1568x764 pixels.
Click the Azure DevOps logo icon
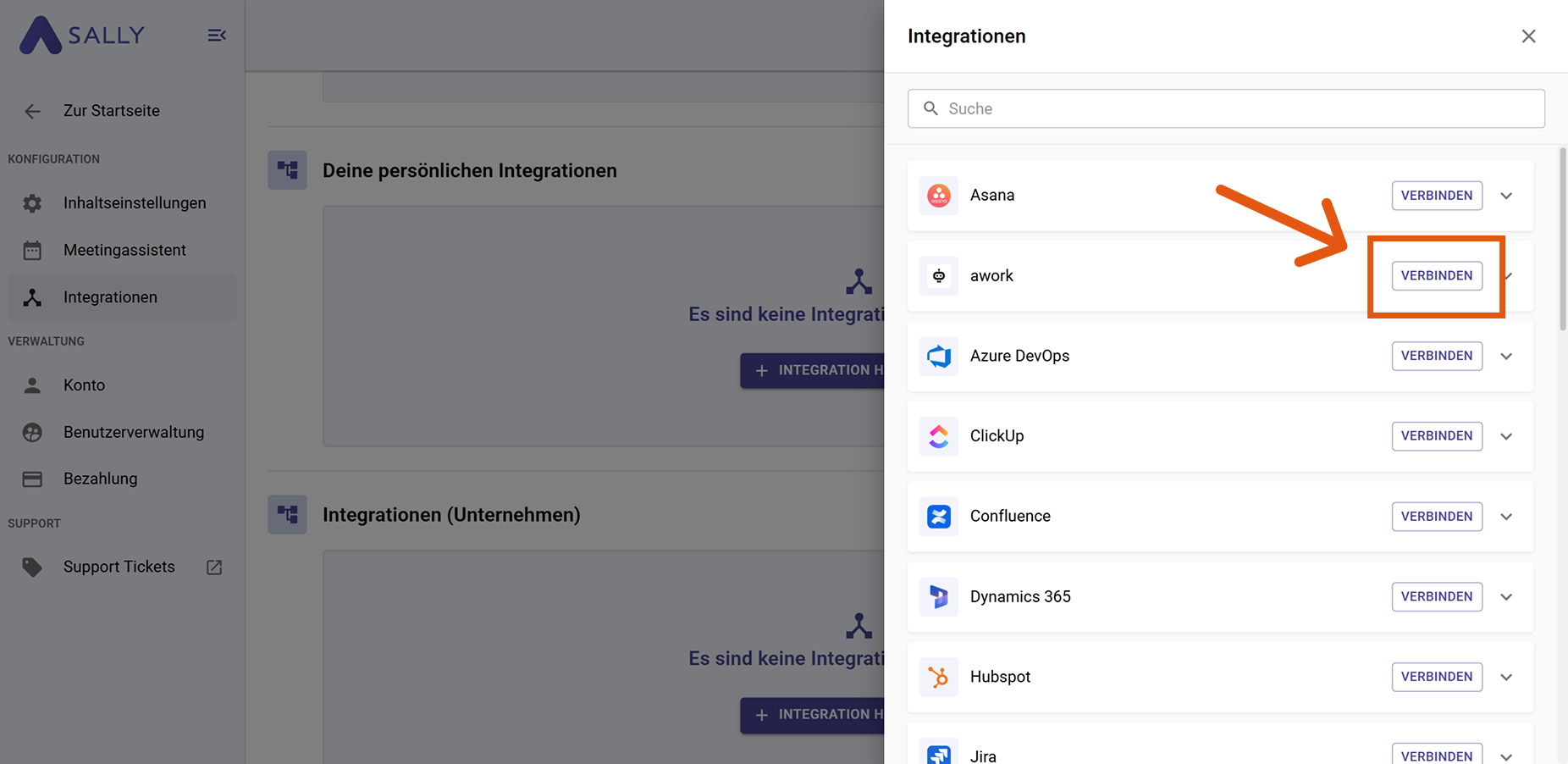coord(938,356)
